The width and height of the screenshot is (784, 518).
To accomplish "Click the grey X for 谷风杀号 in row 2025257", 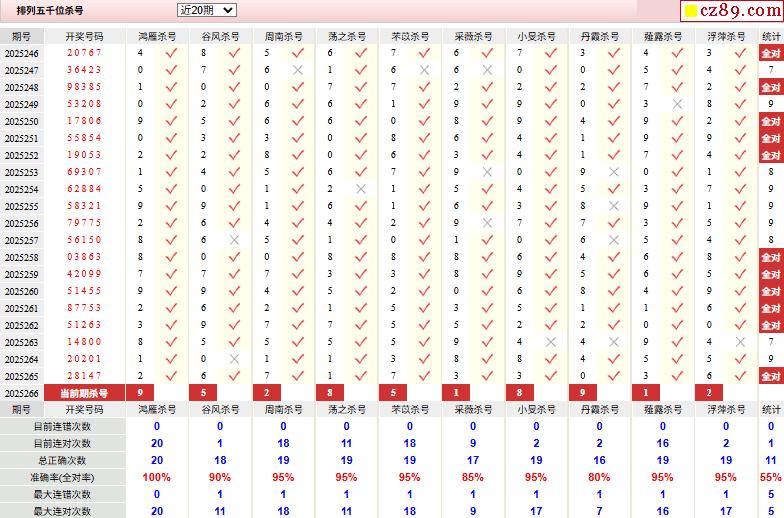I will [x=234, y=240].
